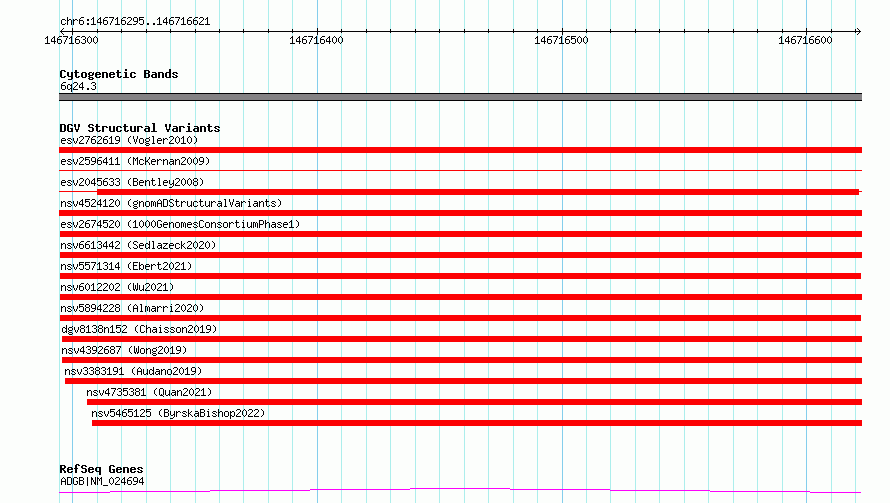
Task: Click the red bar under nsv4524120
Action: (x=460, y=213)
